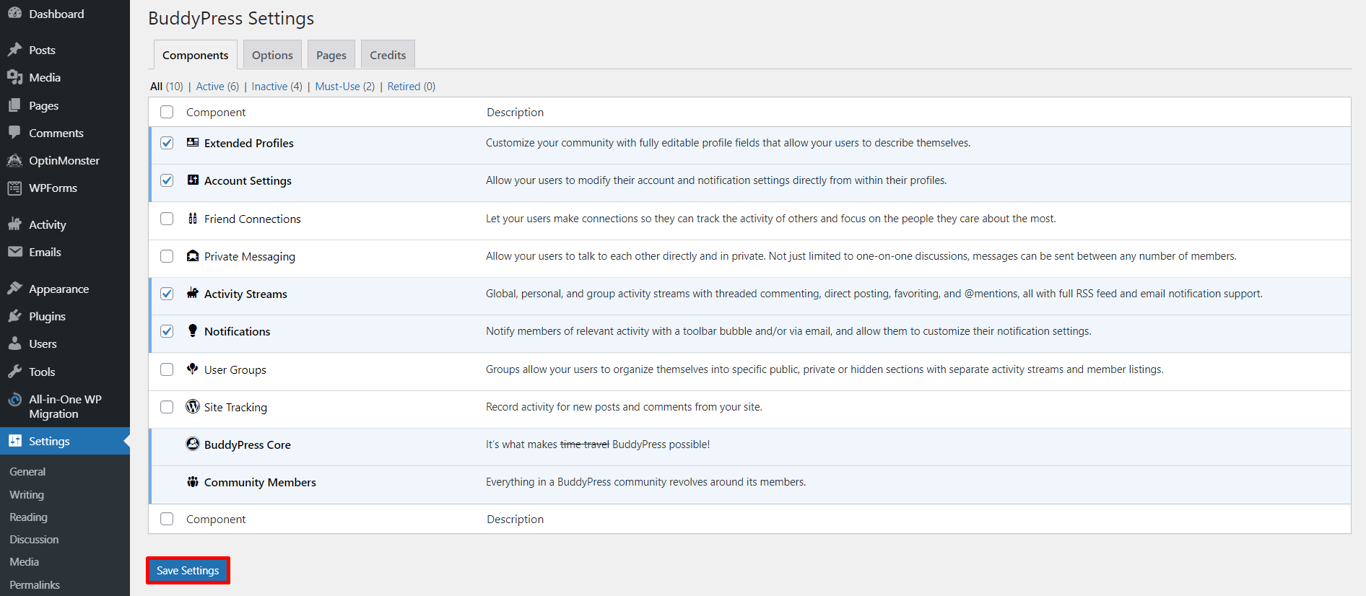Toggle the select-all checkbox in the header row
Image resolution: width=1366 pixels, height=596 pixels.
tap(166, 111)
